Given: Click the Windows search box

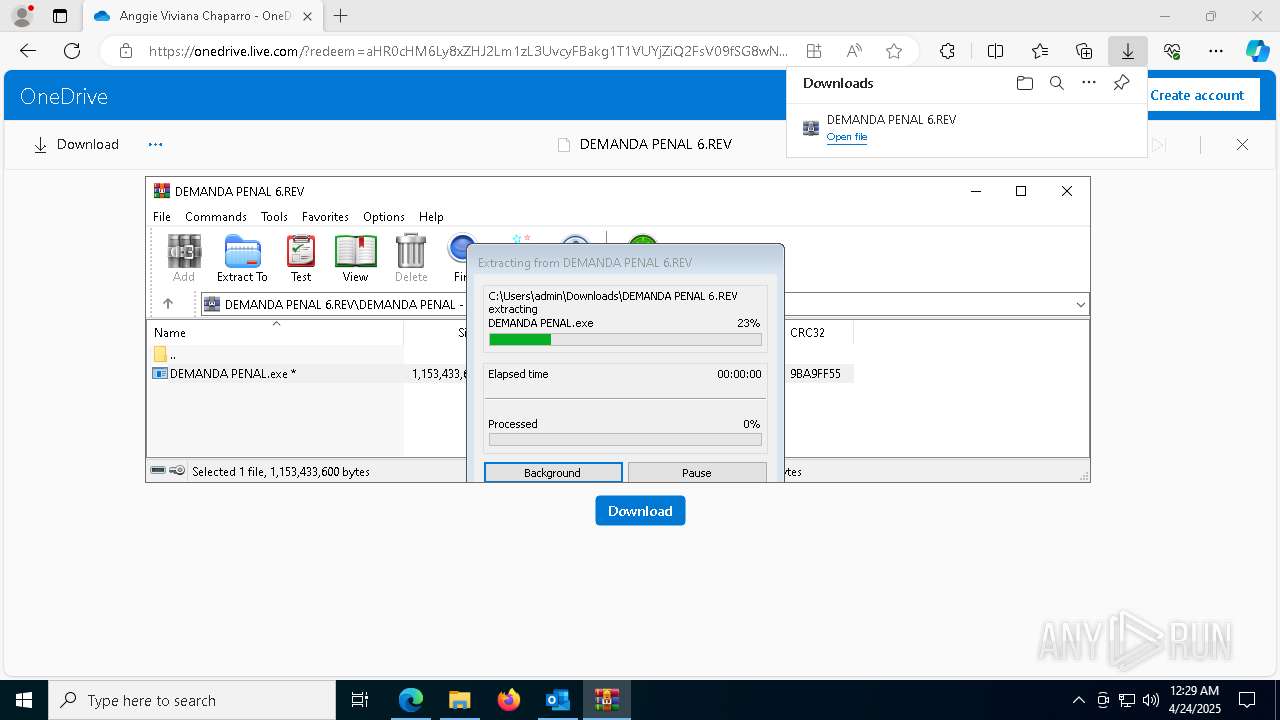Looking at the screenshot, I should point(192,700).
